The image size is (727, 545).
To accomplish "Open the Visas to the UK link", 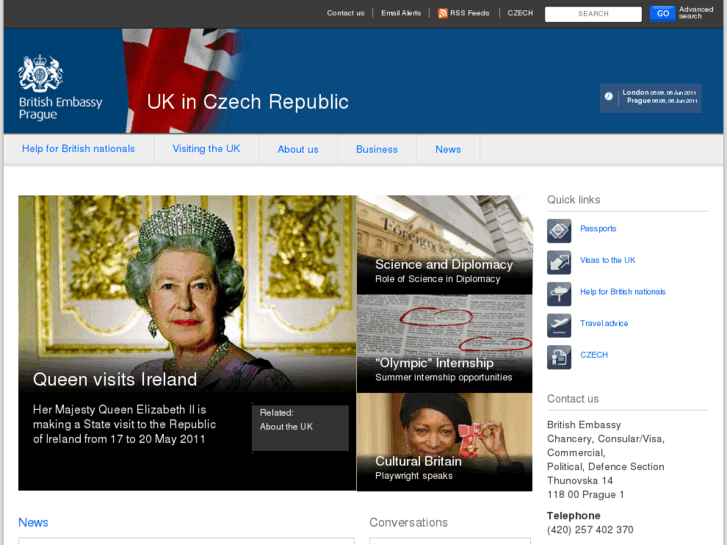I will click(x=607, y=260).
